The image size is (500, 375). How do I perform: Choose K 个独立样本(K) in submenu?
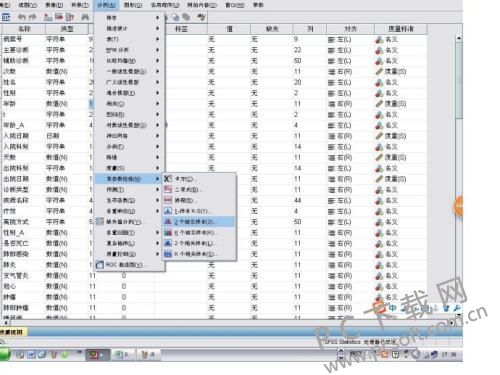(x=199, y=232)
